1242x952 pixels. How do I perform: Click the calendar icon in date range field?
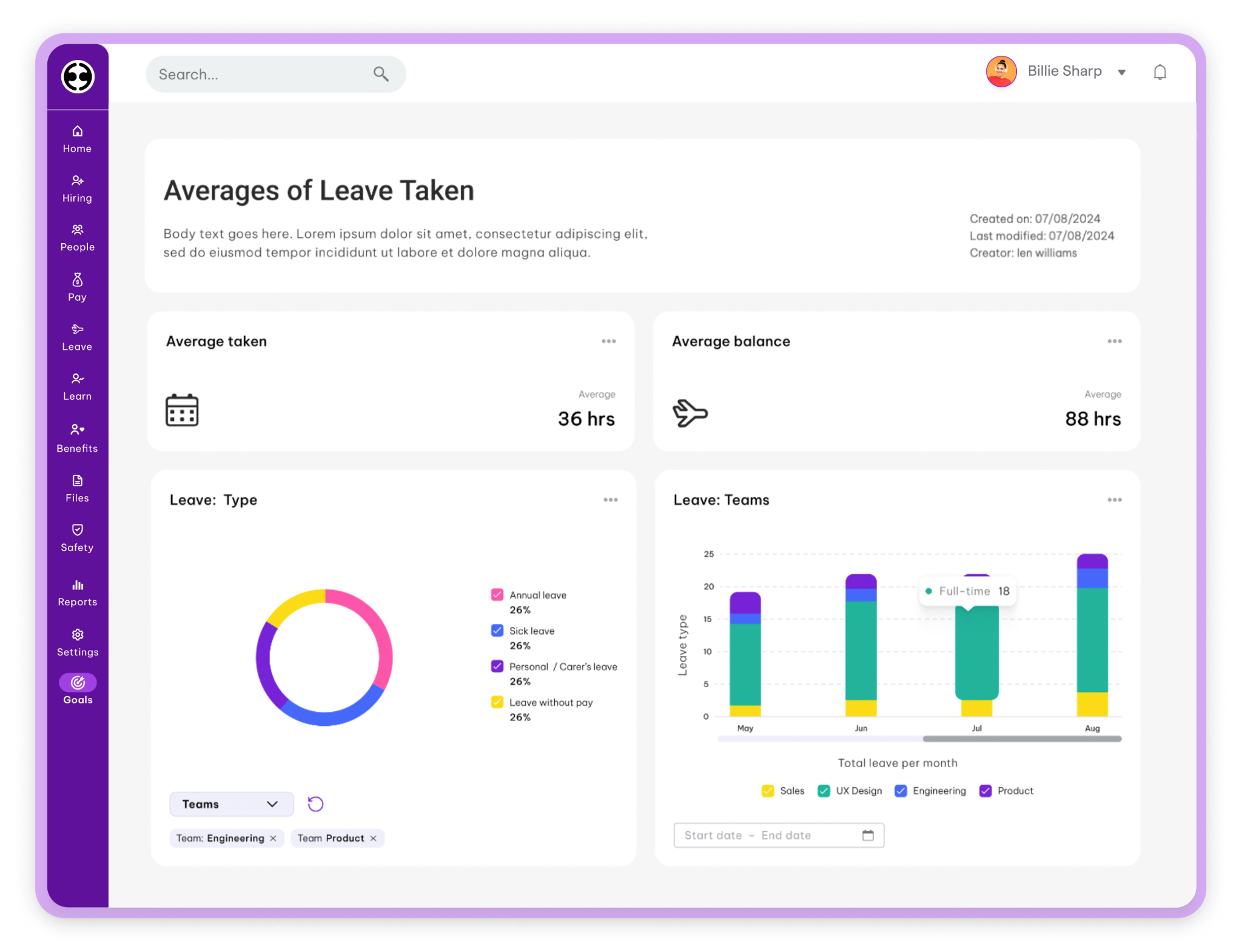pyautogui.click(x=868, y=836)
